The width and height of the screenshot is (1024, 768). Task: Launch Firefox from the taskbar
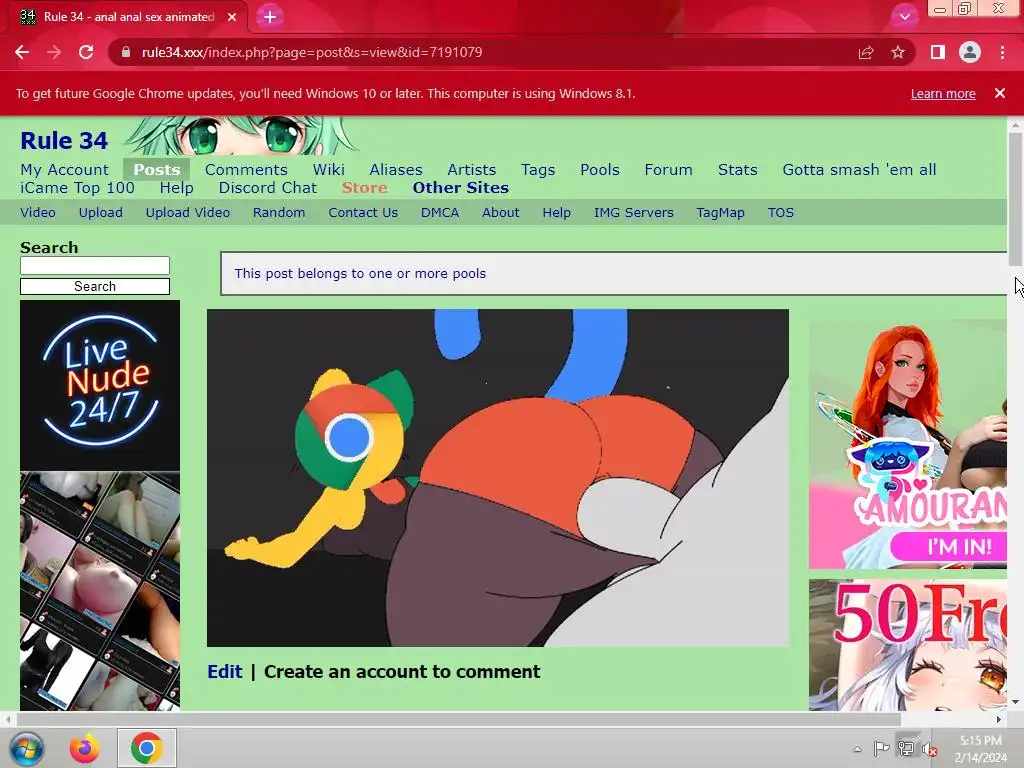tap(85, 748)
